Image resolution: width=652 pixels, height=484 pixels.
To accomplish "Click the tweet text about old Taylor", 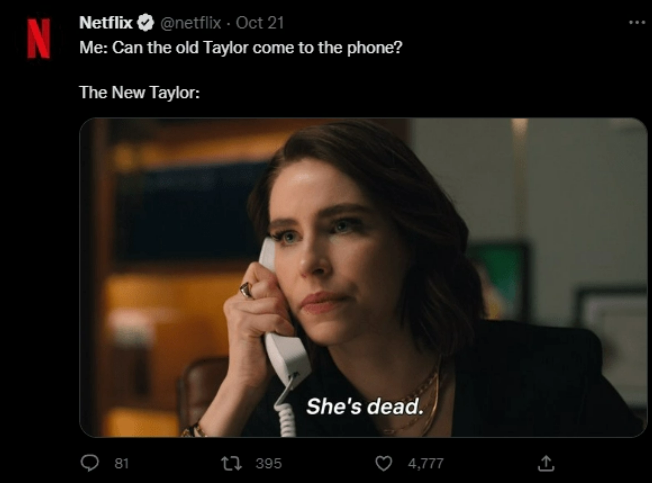I will coord(241,47).
